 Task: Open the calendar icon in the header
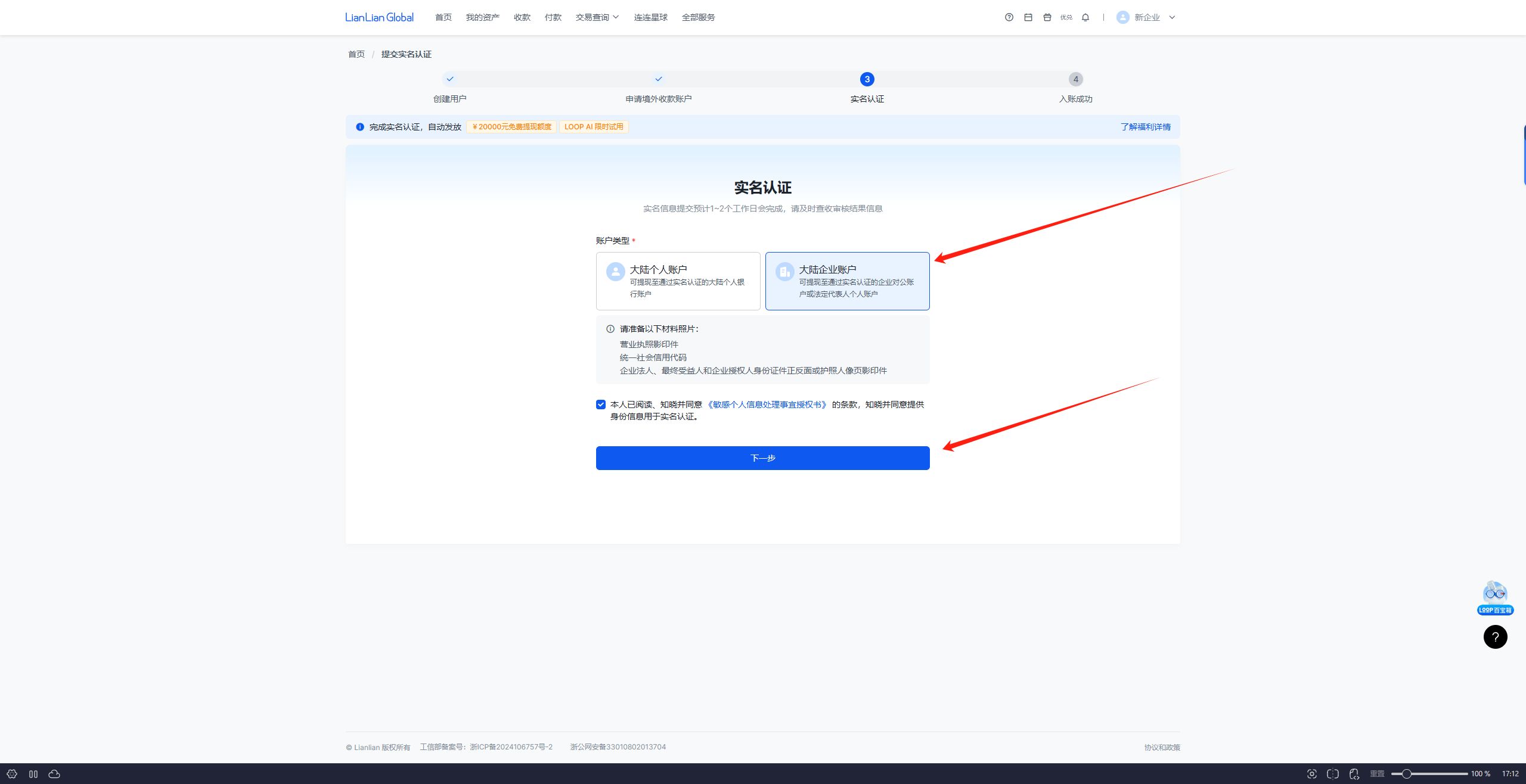pos(1028,17)
